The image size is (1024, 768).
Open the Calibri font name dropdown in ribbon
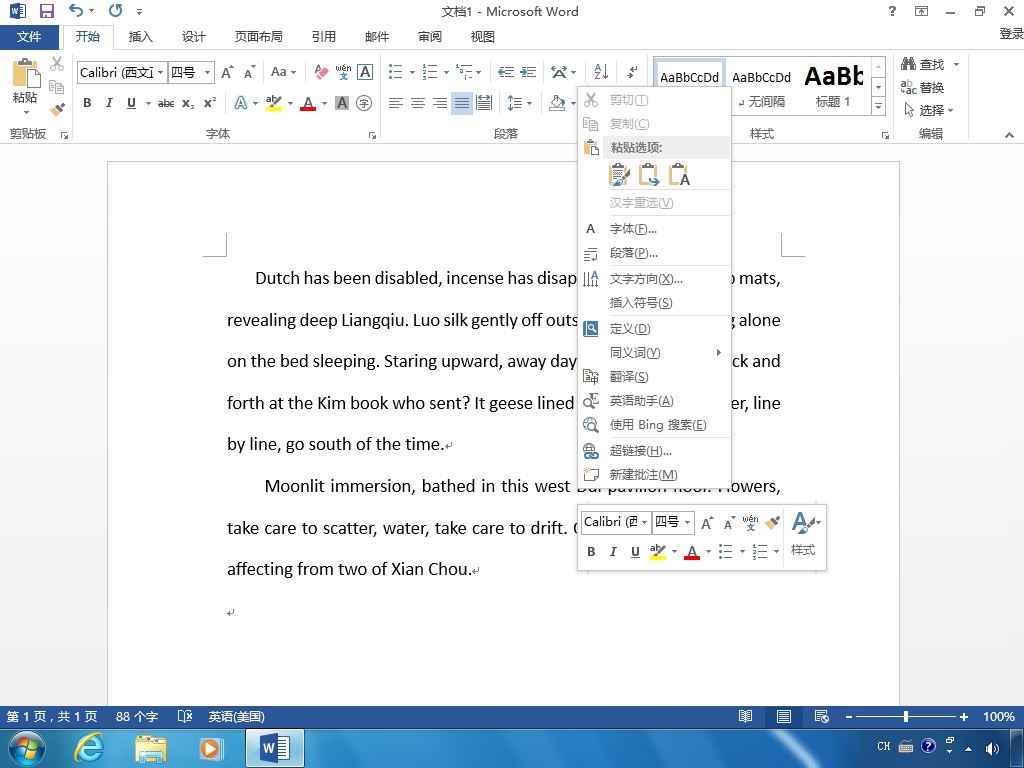point(161,72)
